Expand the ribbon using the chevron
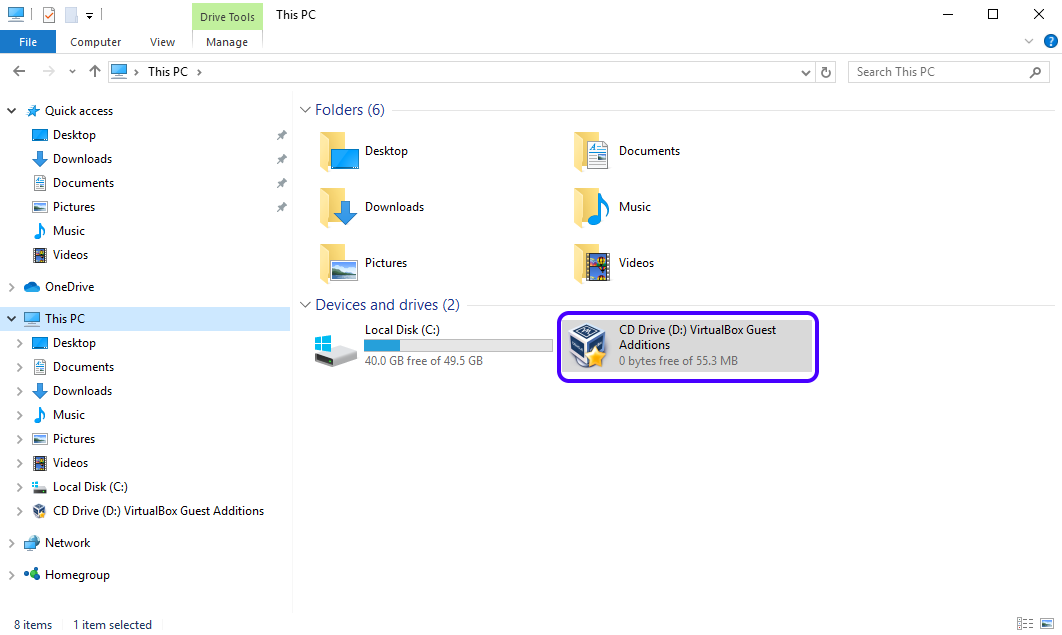 pos(1029,41)
